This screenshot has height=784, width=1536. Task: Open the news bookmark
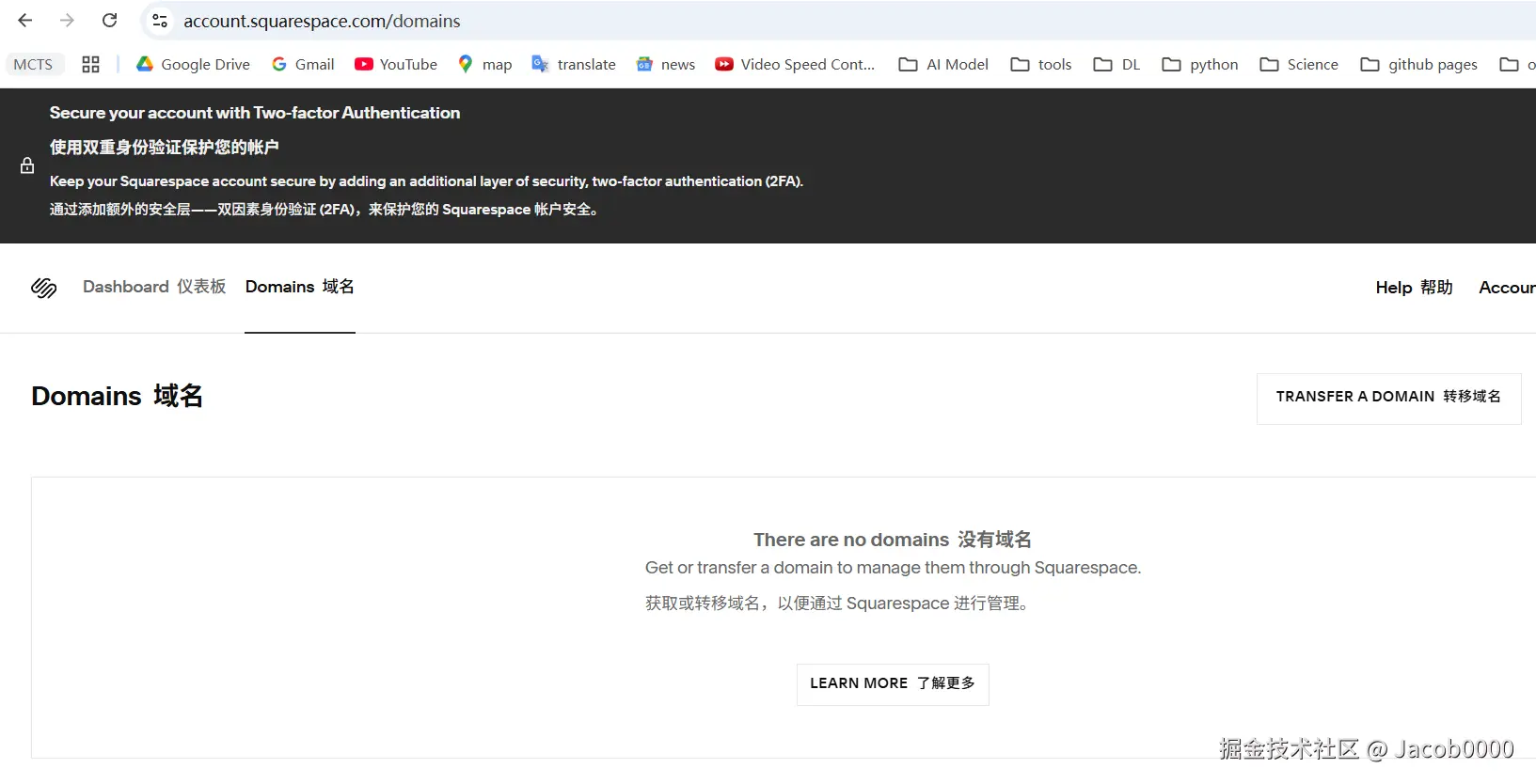click(x=666, y=64)
